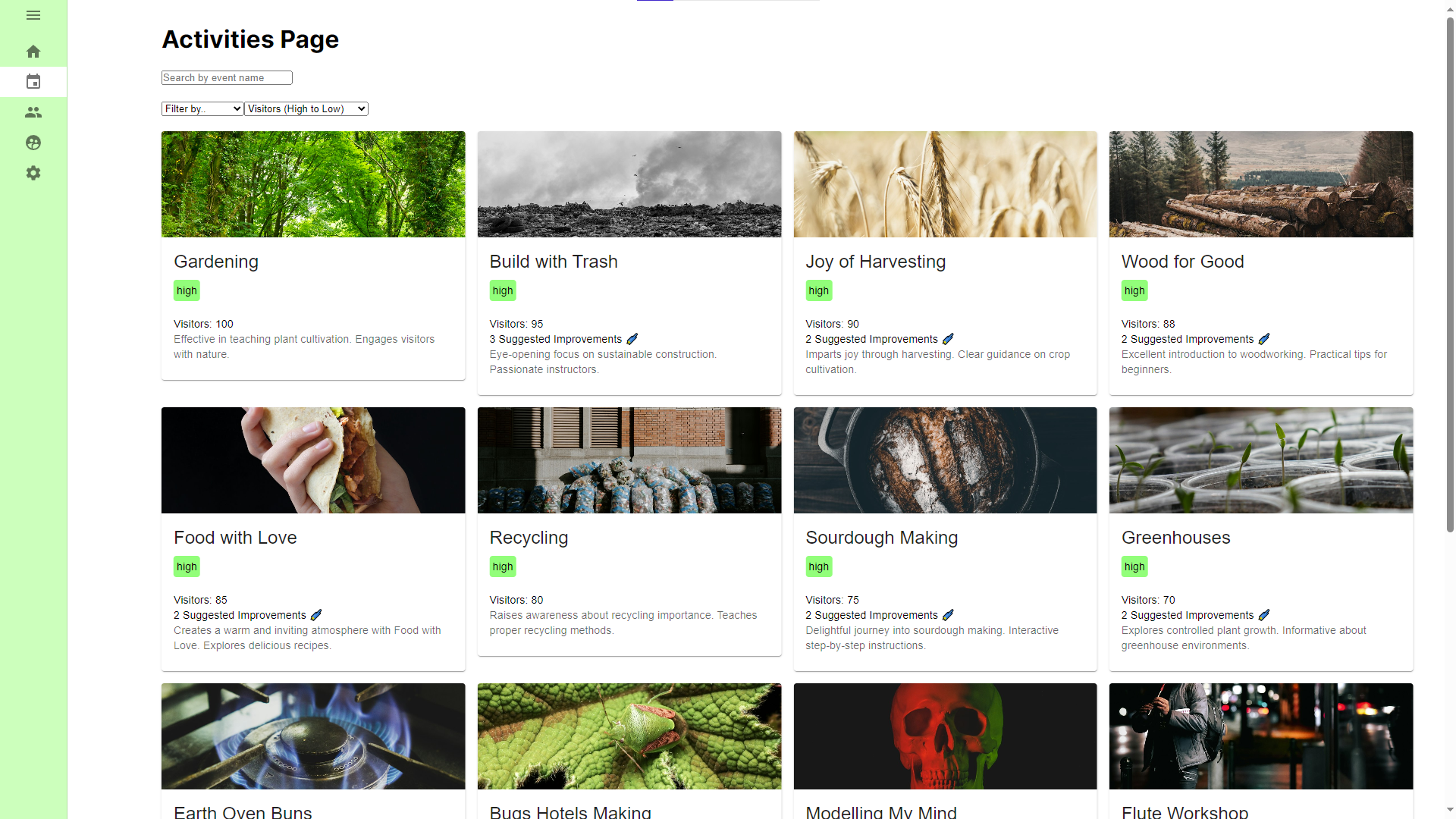Click the pencil icon on Joy of Harvesting

click(x=948, y=339)
